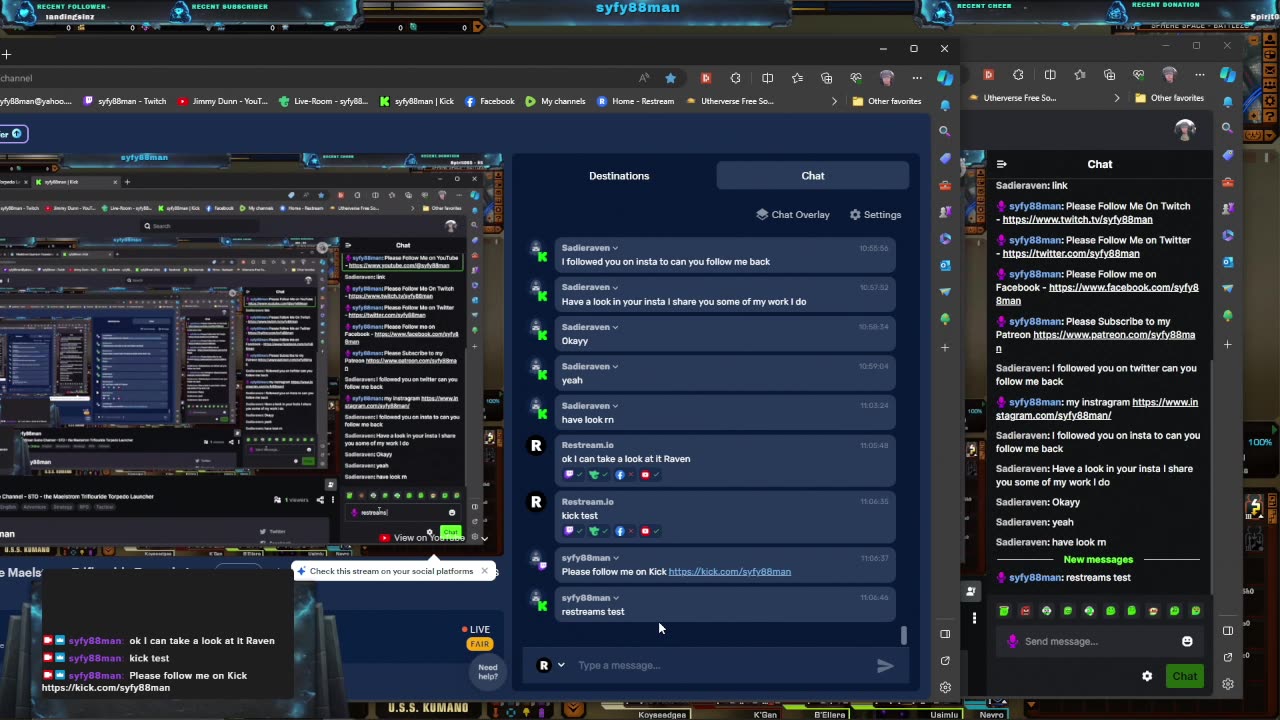Select the Chat tab in Restream panel
Viewport: 1280px width, 720px height.
813,176
